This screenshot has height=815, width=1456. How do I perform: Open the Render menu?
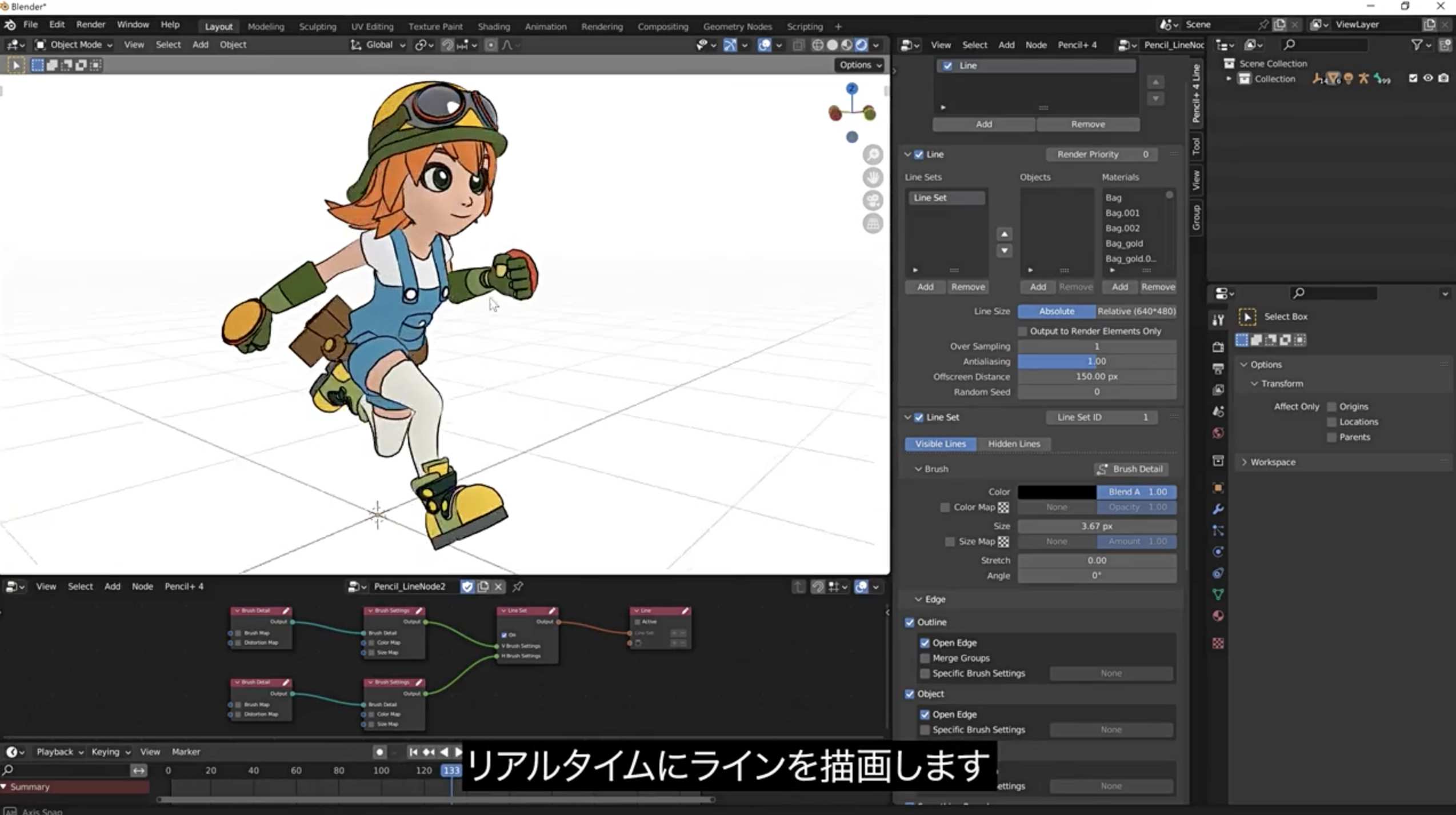(x=90, y=25)
